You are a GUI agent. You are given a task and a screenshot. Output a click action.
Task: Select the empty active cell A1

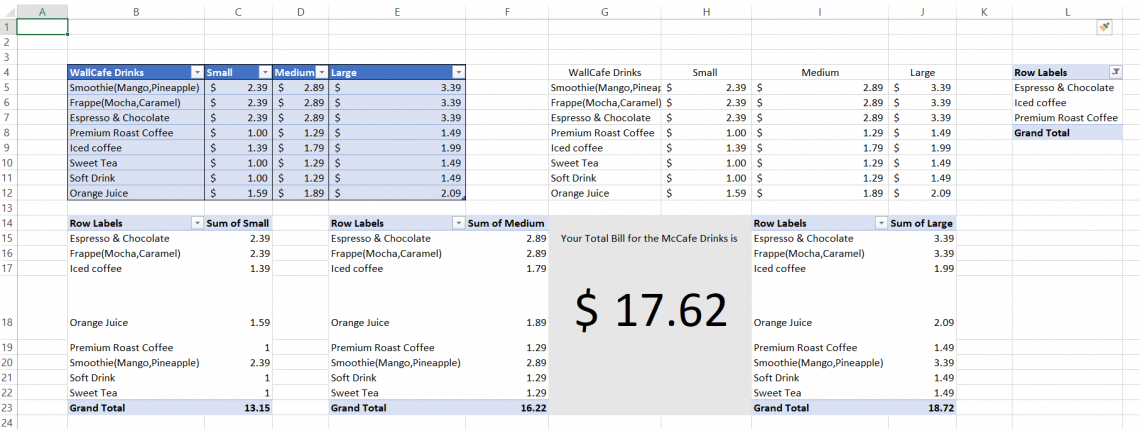tap(42, 27)
